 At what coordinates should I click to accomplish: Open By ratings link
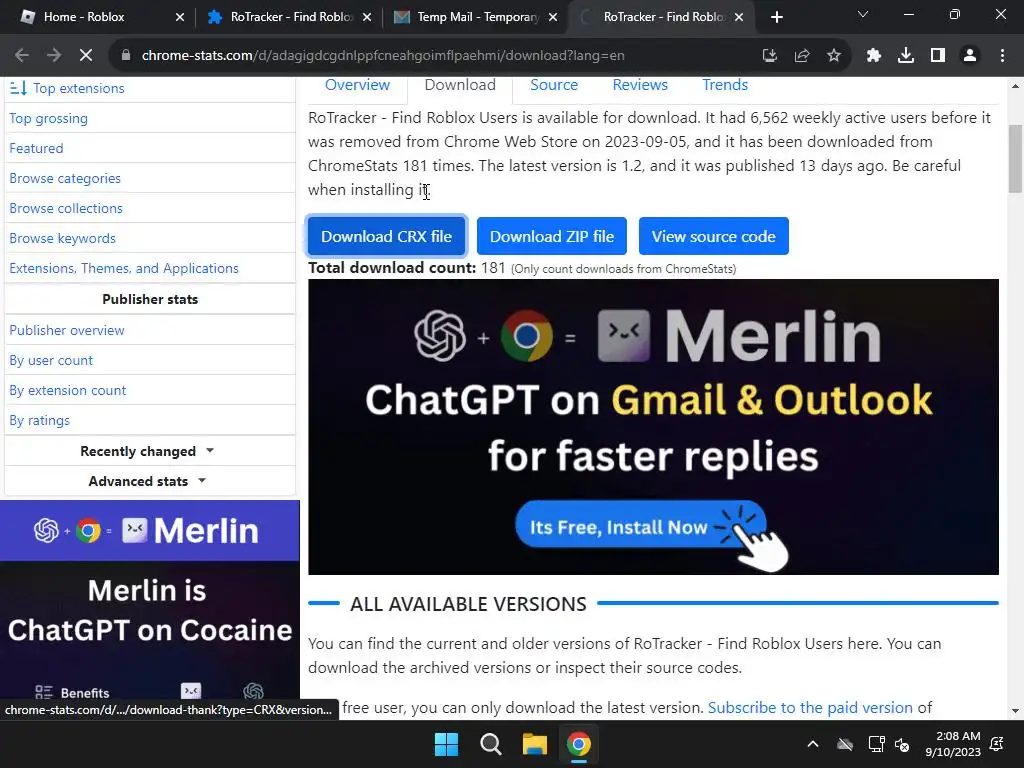39,421
